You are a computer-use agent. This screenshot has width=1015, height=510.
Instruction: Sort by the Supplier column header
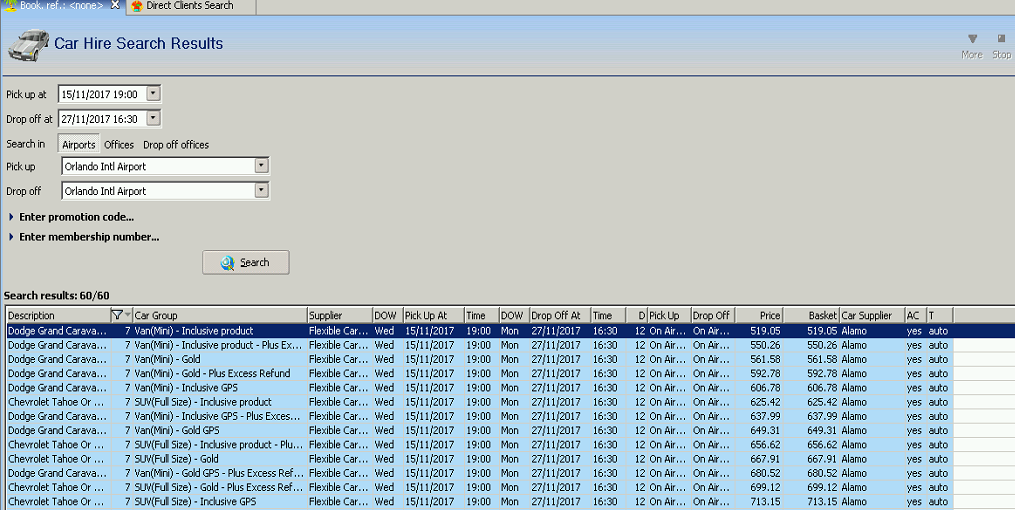(x=340, y=315)
